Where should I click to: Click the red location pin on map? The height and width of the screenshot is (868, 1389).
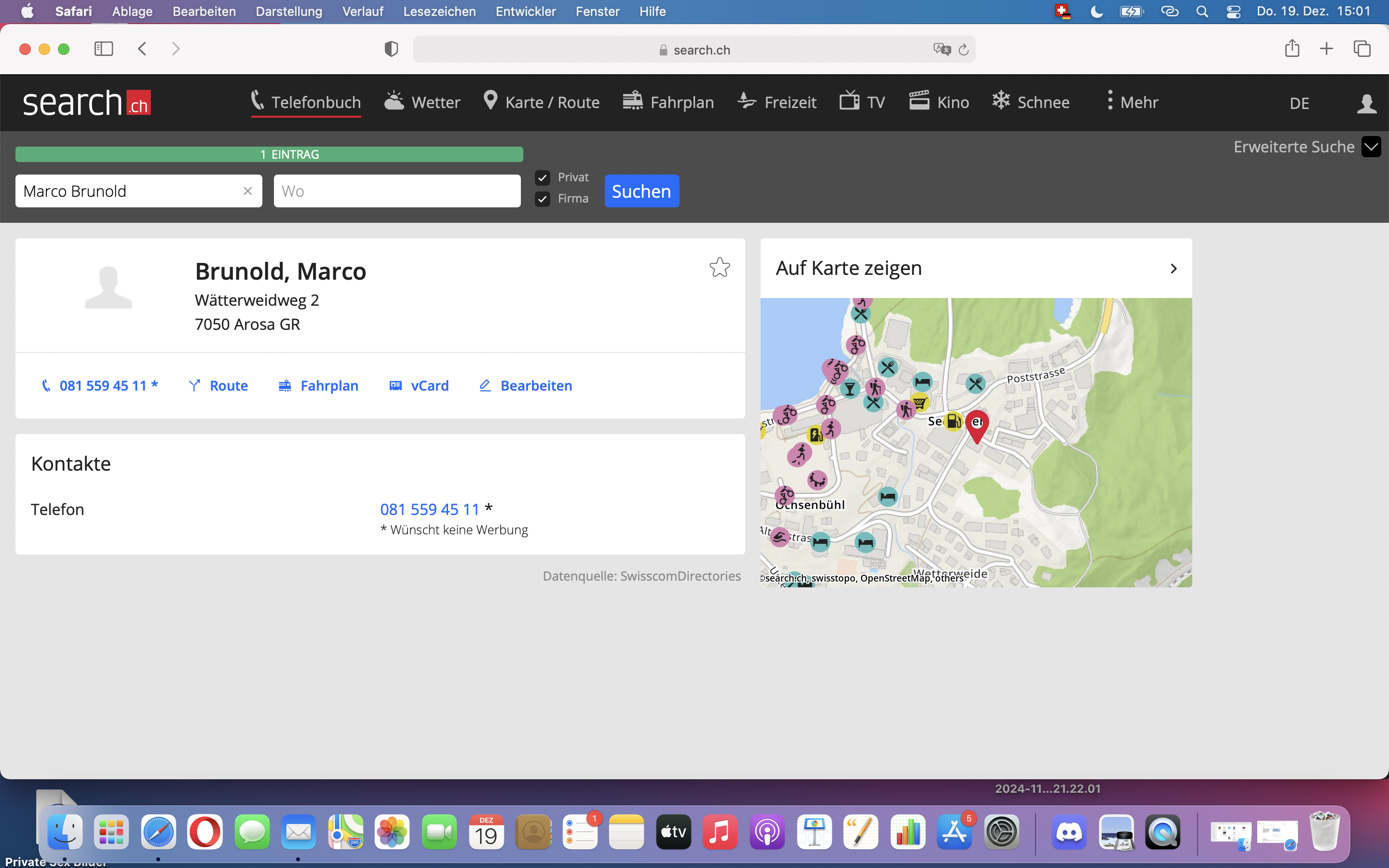pyautogui.click(x=976, y=427)
